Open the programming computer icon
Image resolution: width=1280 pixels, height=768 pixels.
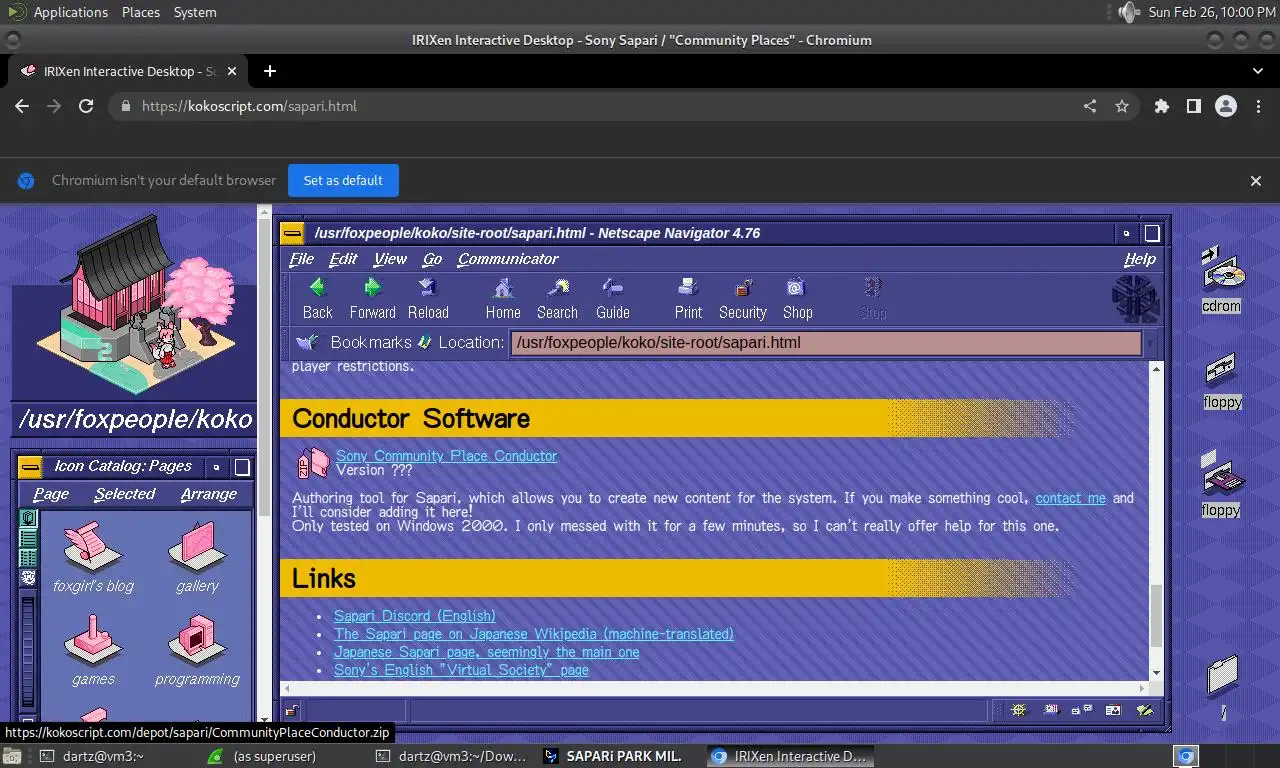tap(197, 640)
